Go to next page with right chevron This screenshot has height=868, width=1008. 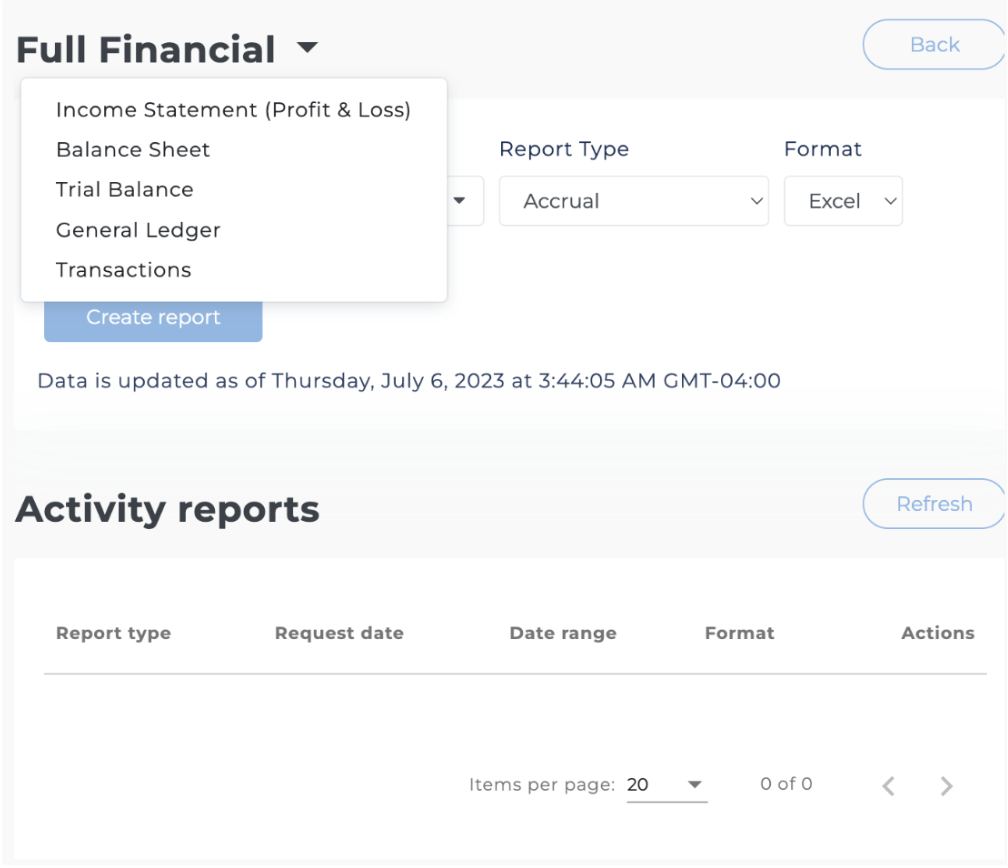pos(945,786)
